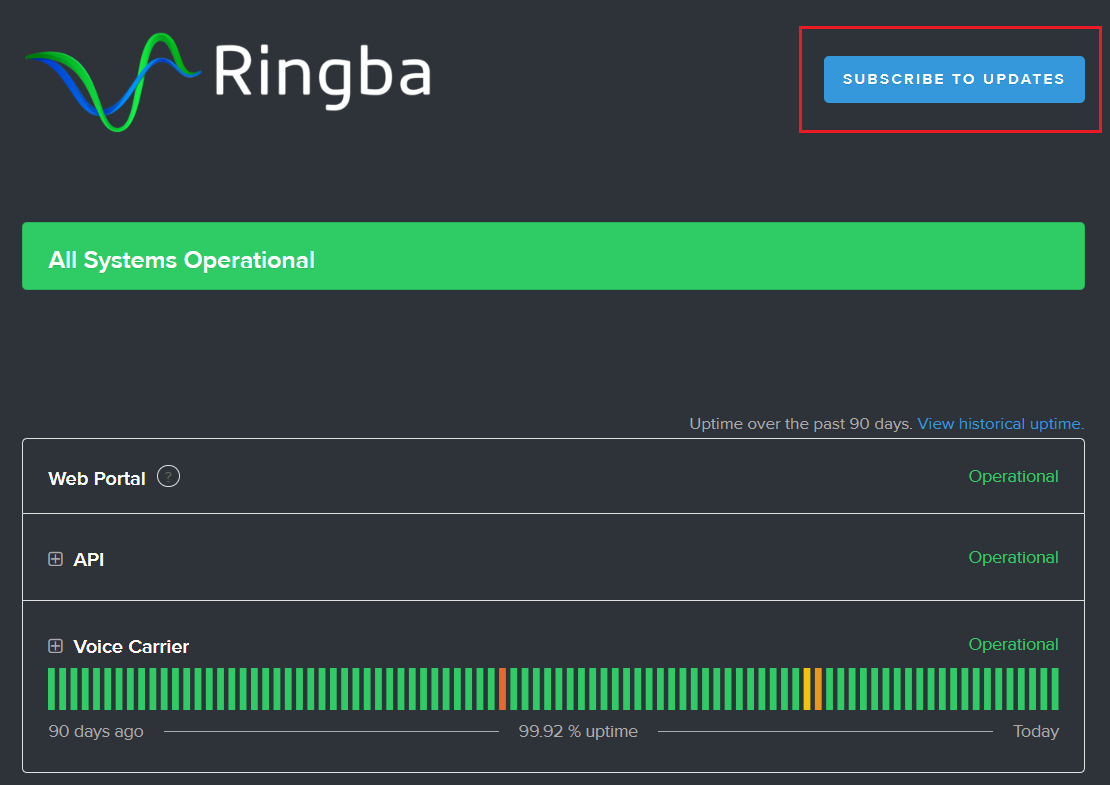Click the 99.92 % uptime text
This screenshot has width=1110, height=785.
tap(578, 731)
